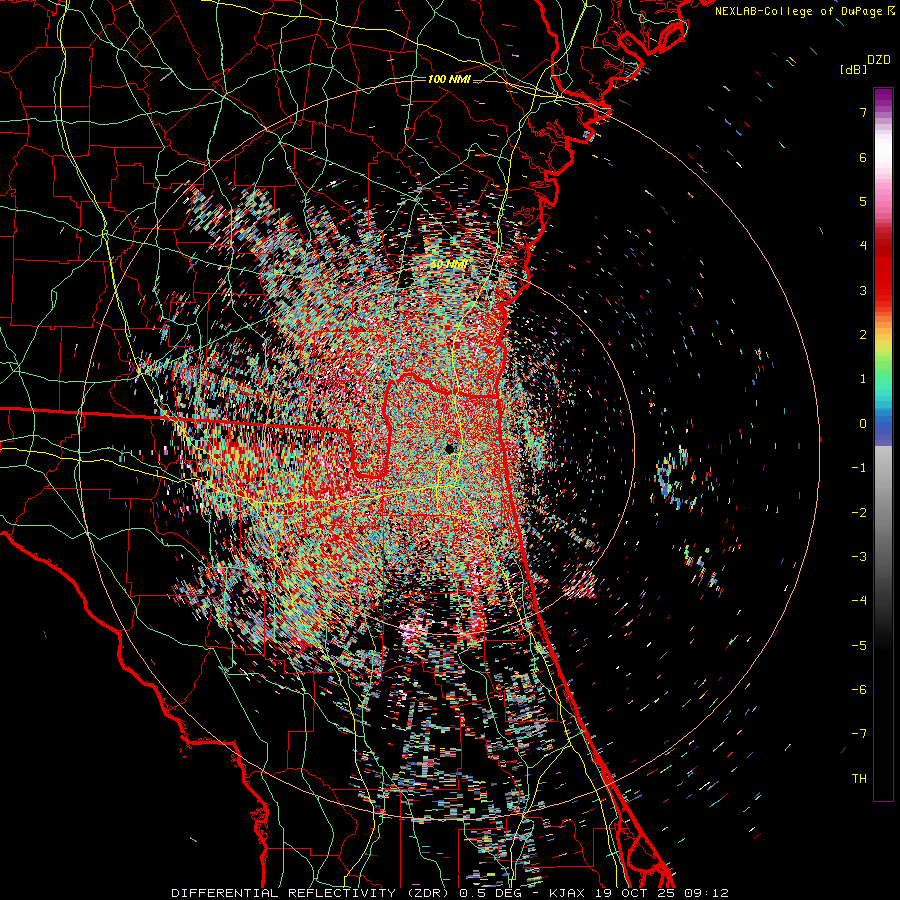Click the -7 dB value on color scale
This screenshot has height=900, width=900.
coord(859,734)
